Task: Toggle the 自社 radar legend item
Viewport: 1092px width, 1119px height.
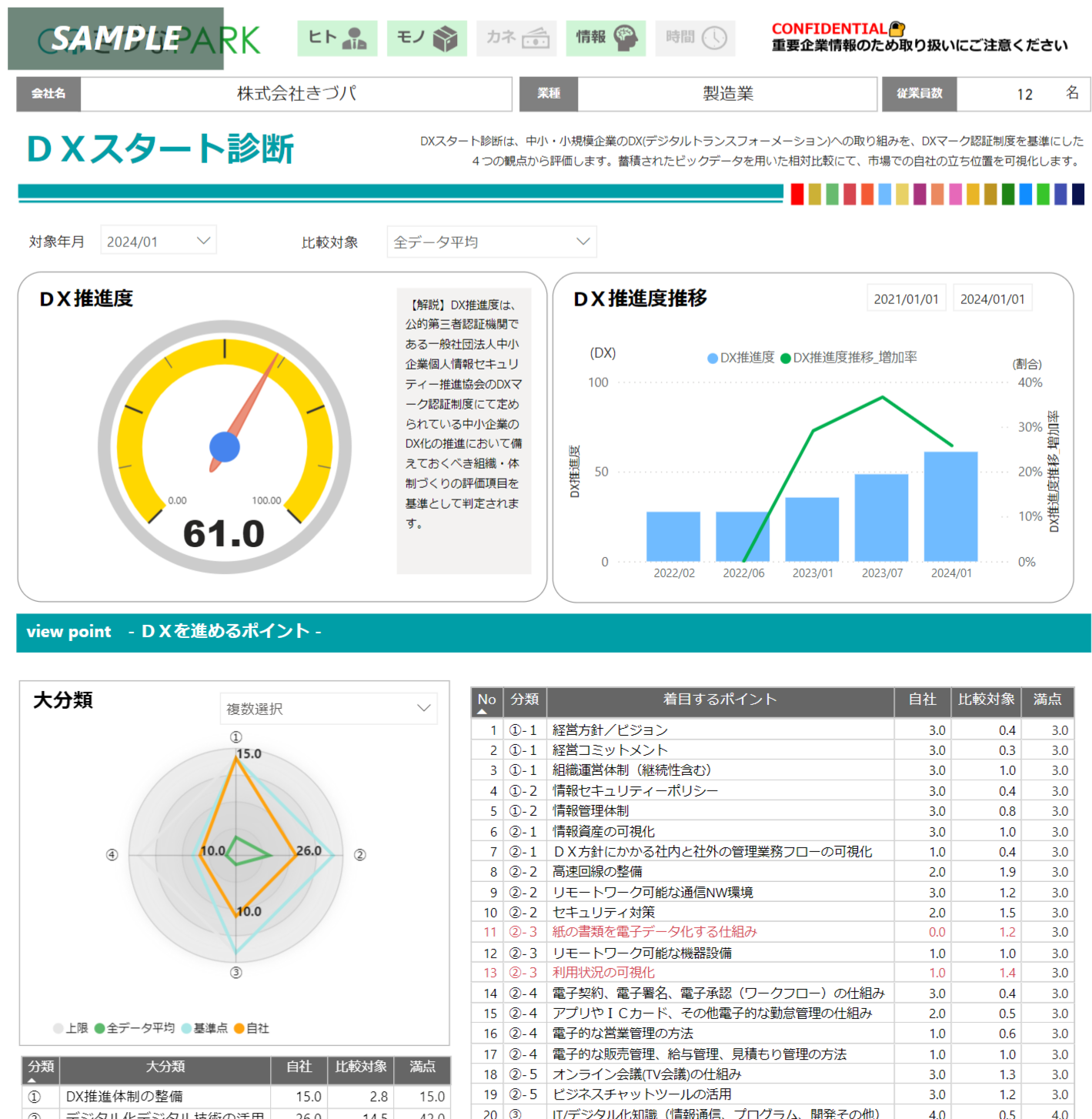Action: [x=252, y=1028]
